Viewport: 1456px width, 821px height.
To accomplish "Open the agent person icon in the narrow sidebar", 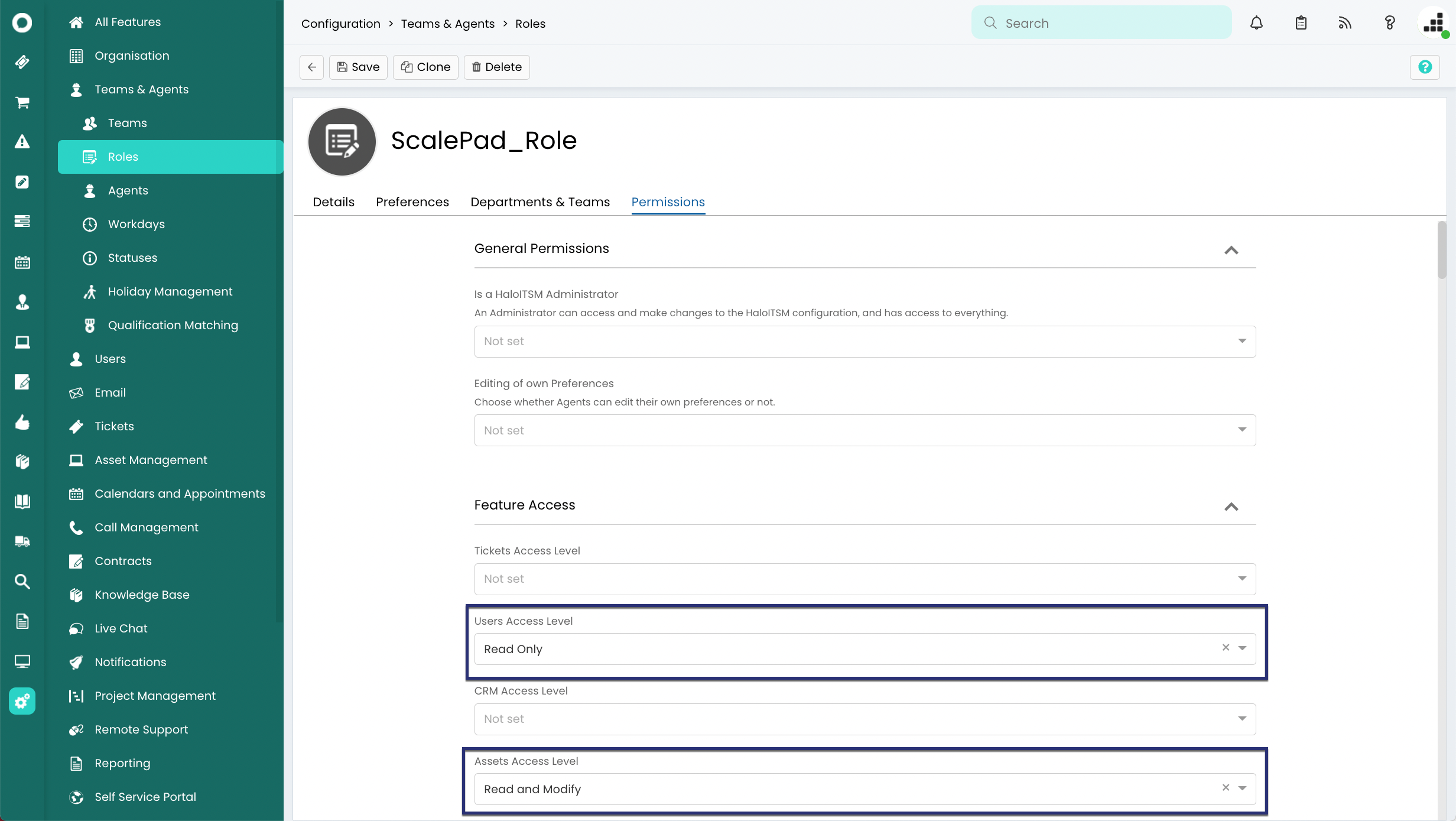I will pos(22,302).
